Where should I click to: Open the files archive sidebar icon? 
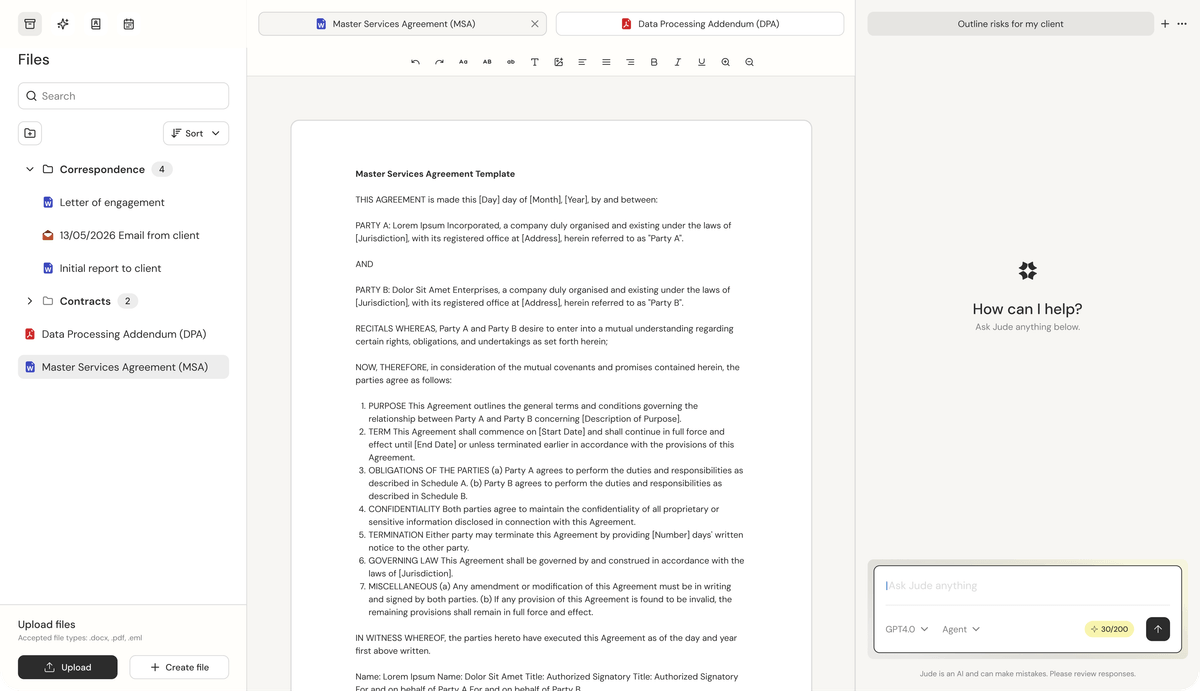tap(30, 24)
